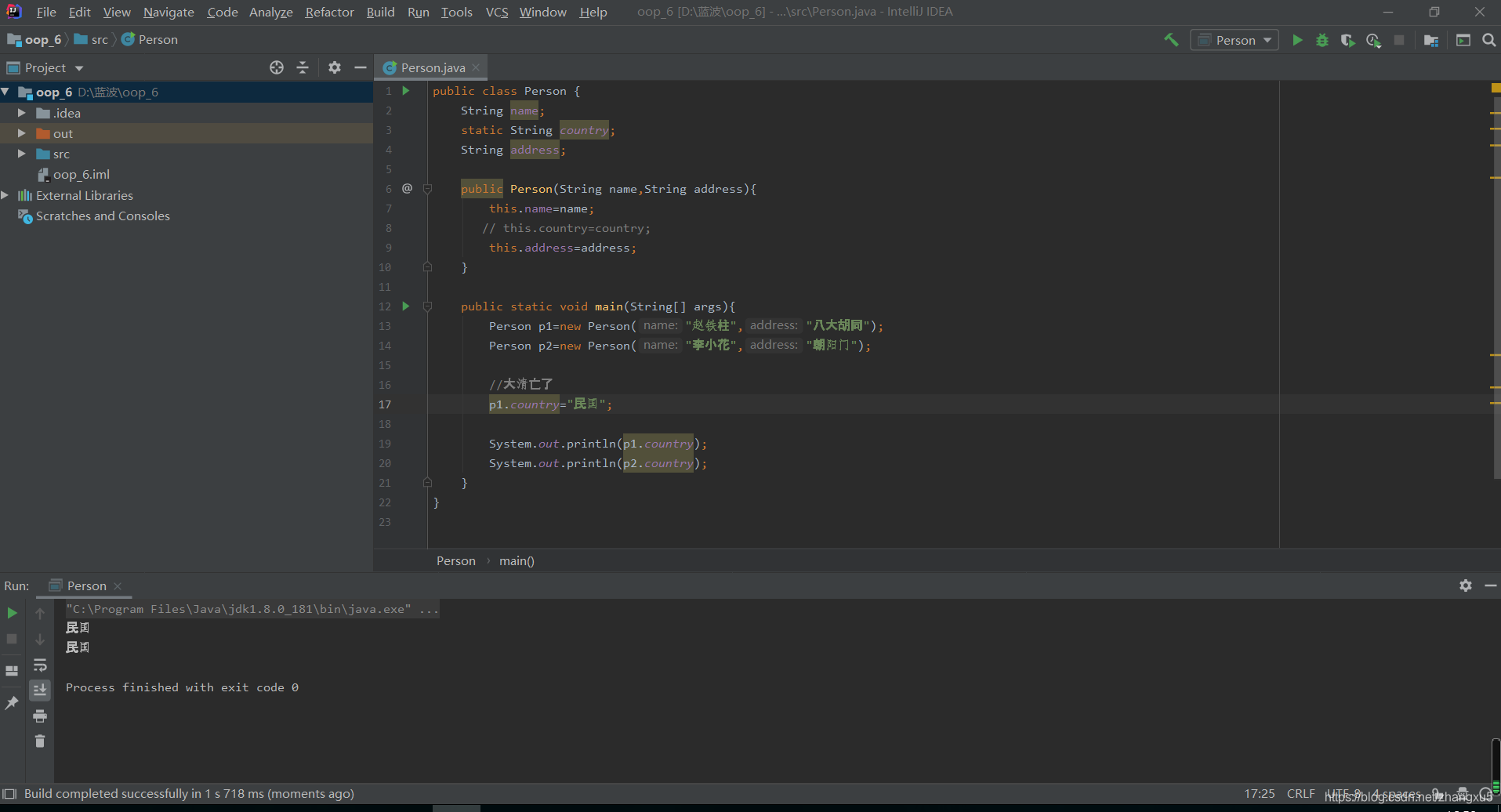Image resolution: width=1501 pixels, height=812 pixels.
Task: Open the Navigate menu
Action: (169, 12)
